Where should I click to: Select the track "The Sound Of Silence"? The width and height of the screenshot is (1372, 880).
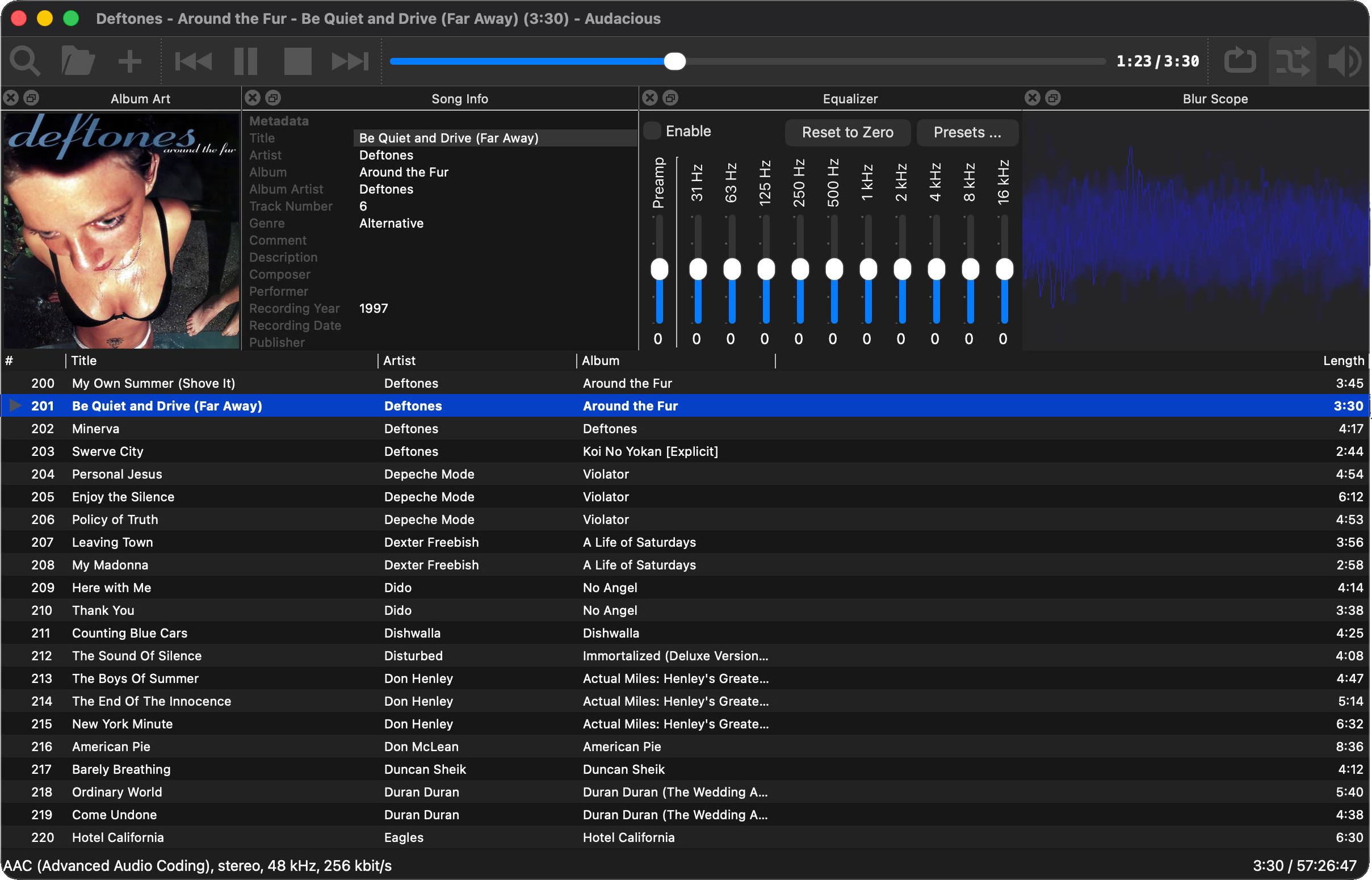(685, 656)
